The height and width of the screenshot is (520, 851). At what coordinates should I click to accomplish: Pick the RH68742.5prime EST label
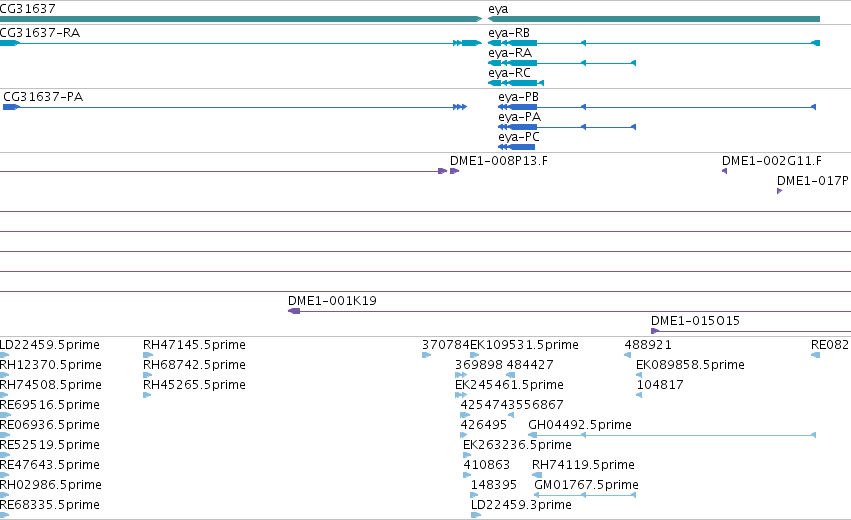[194, 365]
